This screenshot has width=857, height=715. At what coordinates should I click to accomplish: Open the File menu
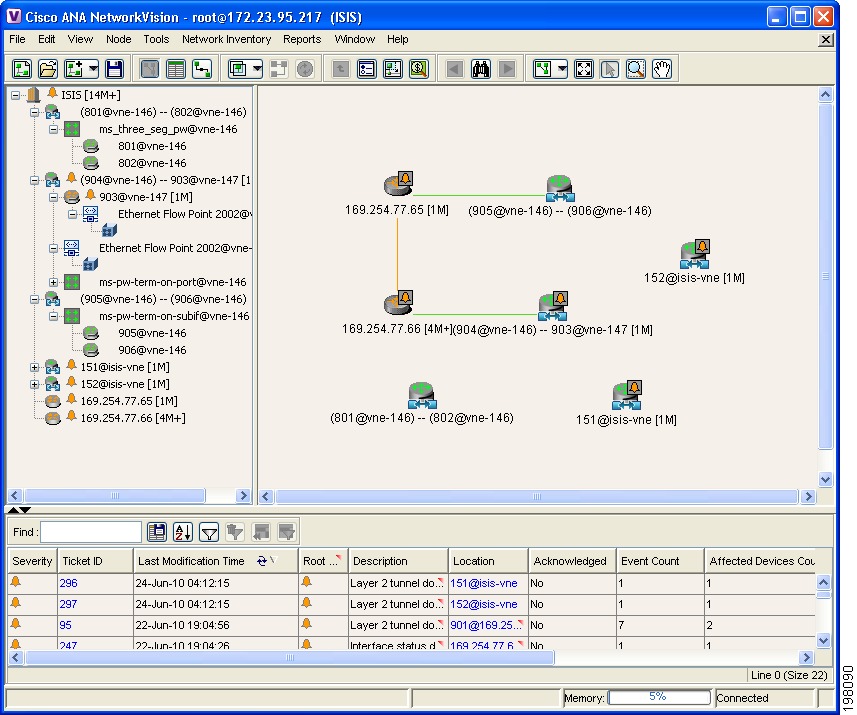pyautogui.click(x=17, y=39)
